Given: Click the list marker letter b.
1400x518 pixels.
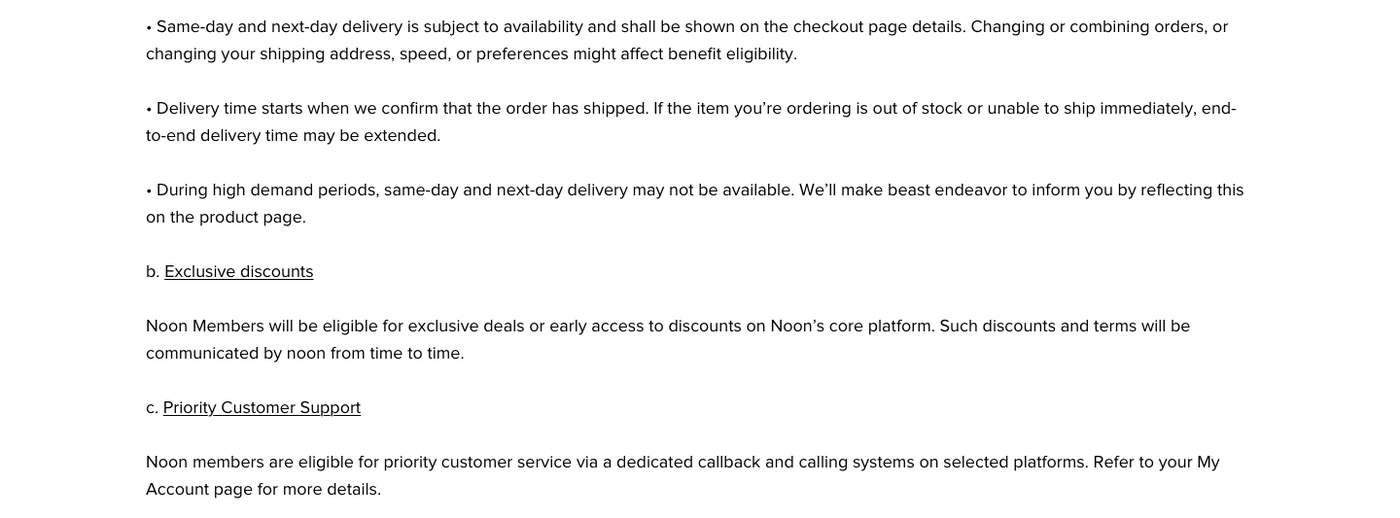Looking at the screenshot, I should coord(152,271).
